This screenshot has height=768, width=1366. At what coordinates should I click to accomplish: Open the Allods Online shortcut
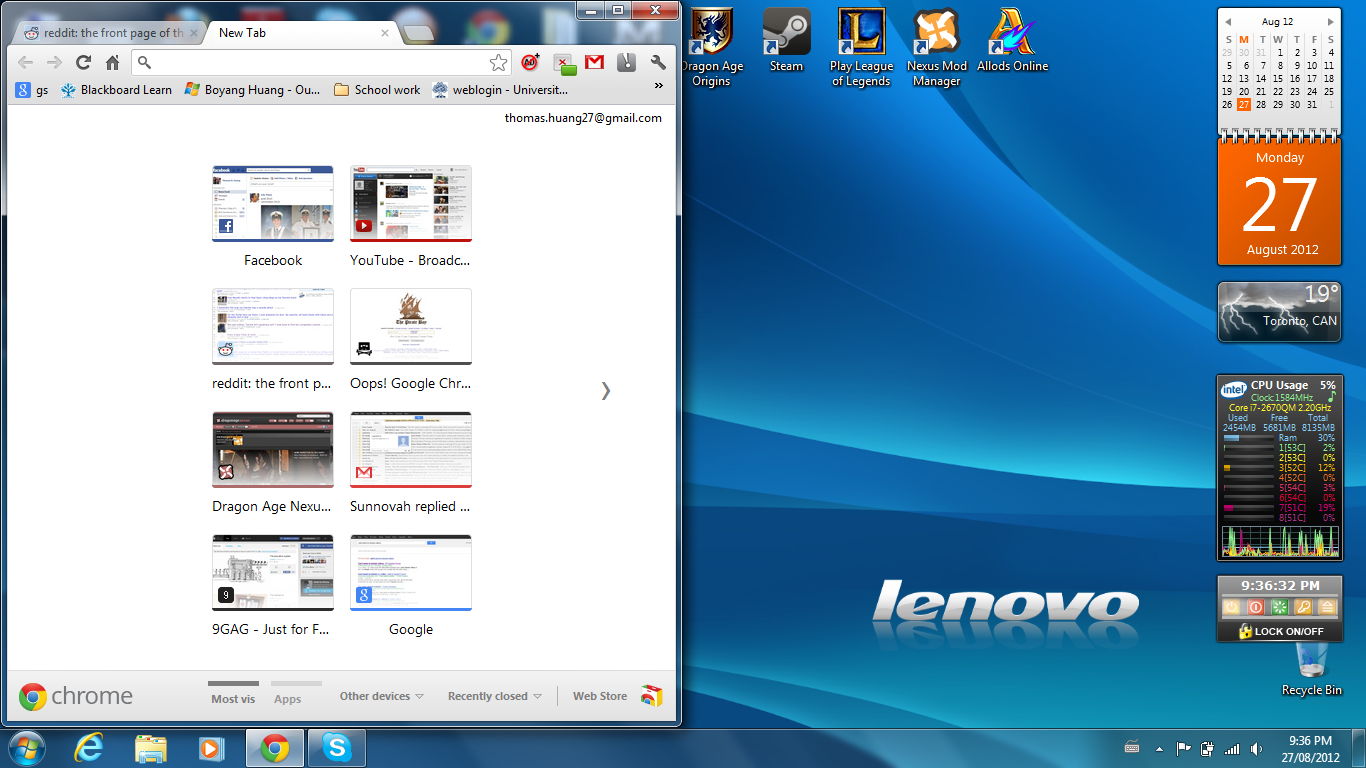pos(1012,40)
